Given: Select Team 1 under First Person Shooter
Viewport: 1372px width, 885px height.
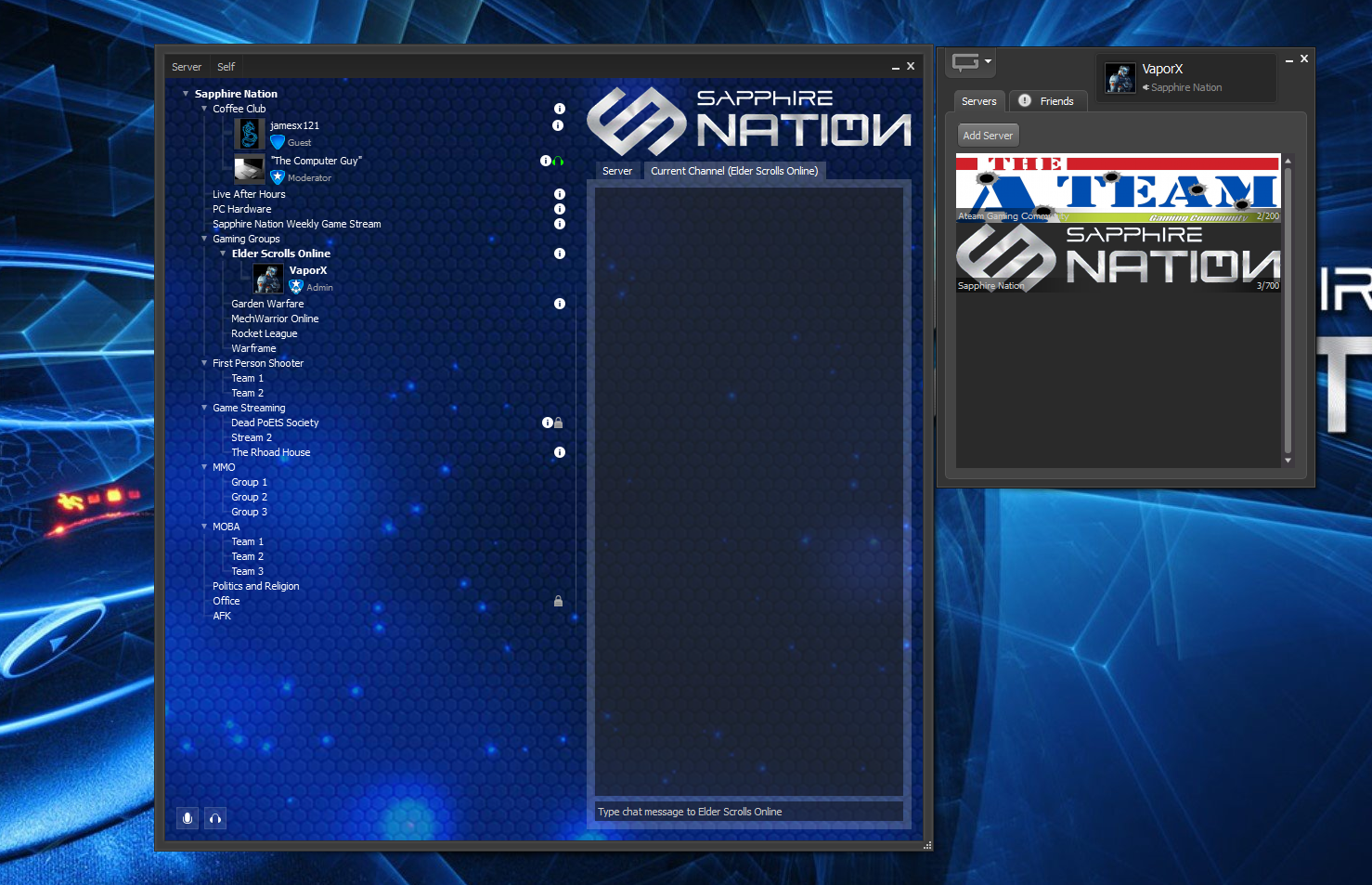Looking at the screenshot, I should (247, 378).
